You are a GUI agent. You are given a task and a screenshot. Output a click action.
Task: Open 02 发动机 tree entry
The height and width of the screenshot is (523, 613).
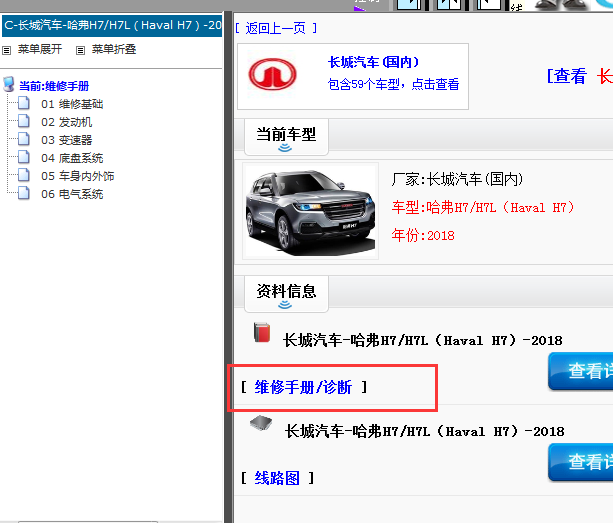[x=66, y=122]
